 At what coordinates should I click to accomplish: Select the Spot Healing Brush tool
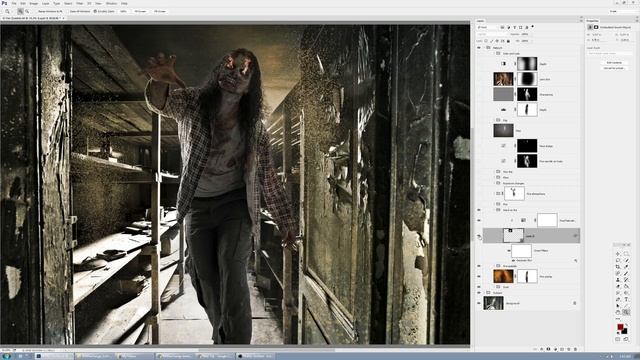(x=618, y=273)
